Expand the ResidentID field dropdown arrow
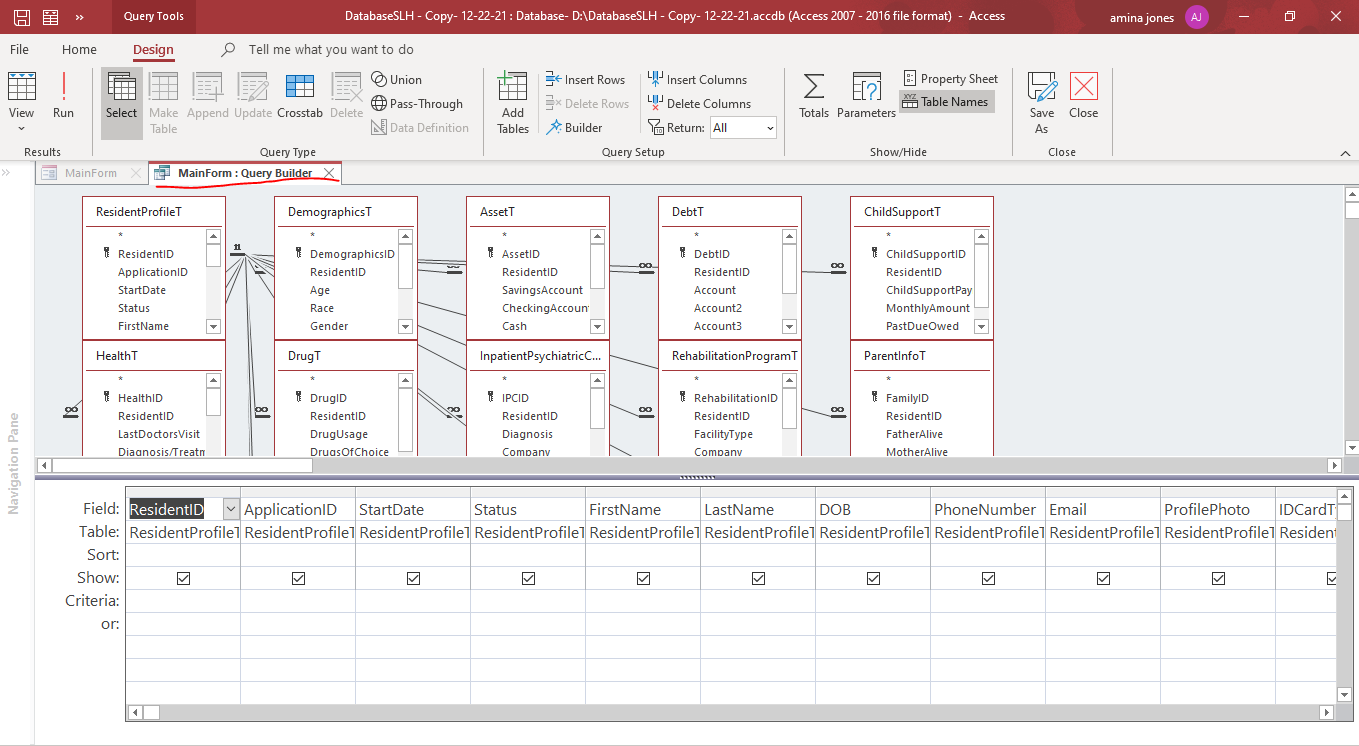This screenshot has height=746, width=1359. [x=231, y=510]
